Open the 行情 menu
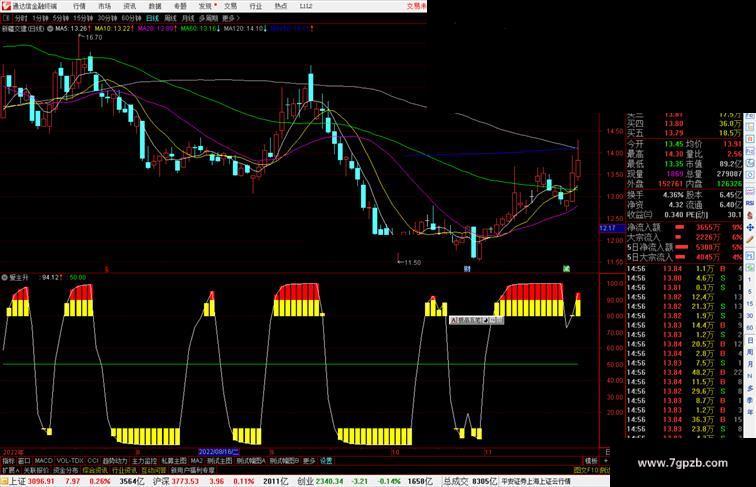756x487 pixels. [x=79, y=6]
